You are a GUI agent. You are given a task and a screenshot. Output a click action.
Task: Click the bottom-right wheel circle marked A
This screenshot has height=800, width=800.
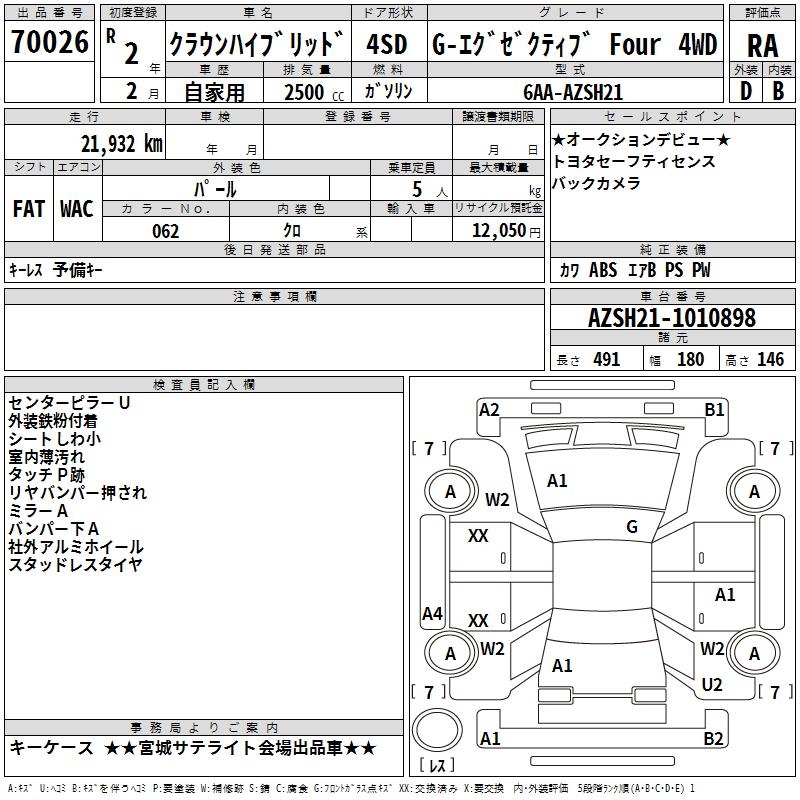pos(754,653)
